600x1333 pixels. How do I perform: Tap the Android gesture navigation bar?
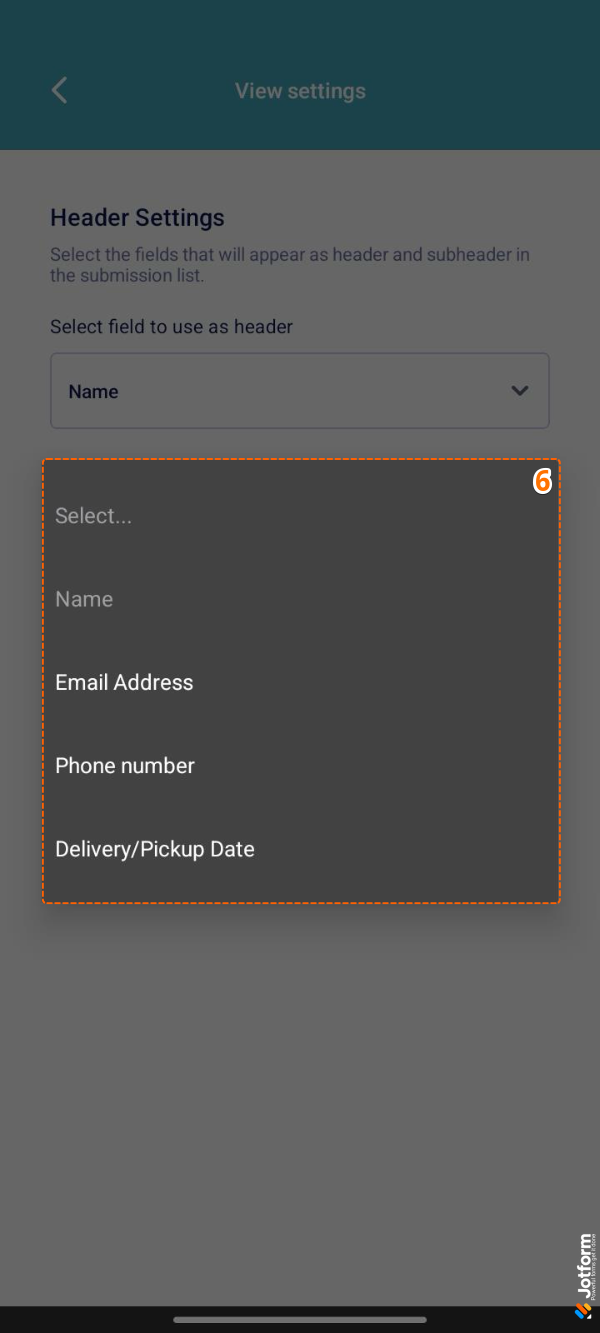[x=300, y=1318]
